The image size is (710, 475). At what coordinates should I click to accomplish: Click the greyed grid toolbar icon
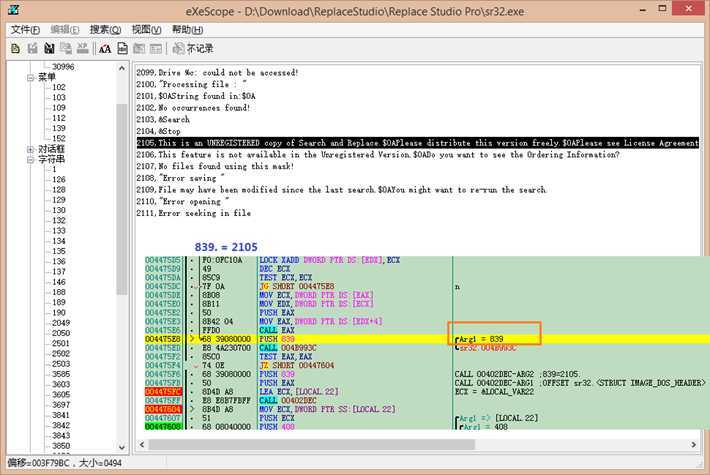coord(156,48)
